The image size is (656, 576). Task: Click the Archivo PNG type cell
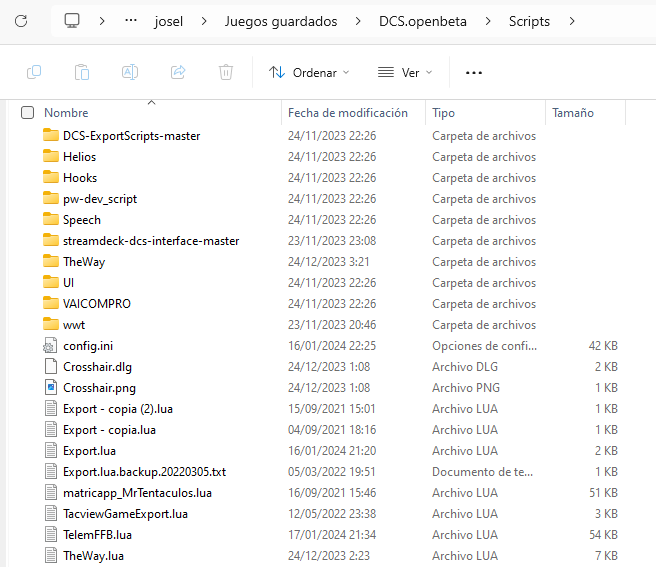(466, 388)
